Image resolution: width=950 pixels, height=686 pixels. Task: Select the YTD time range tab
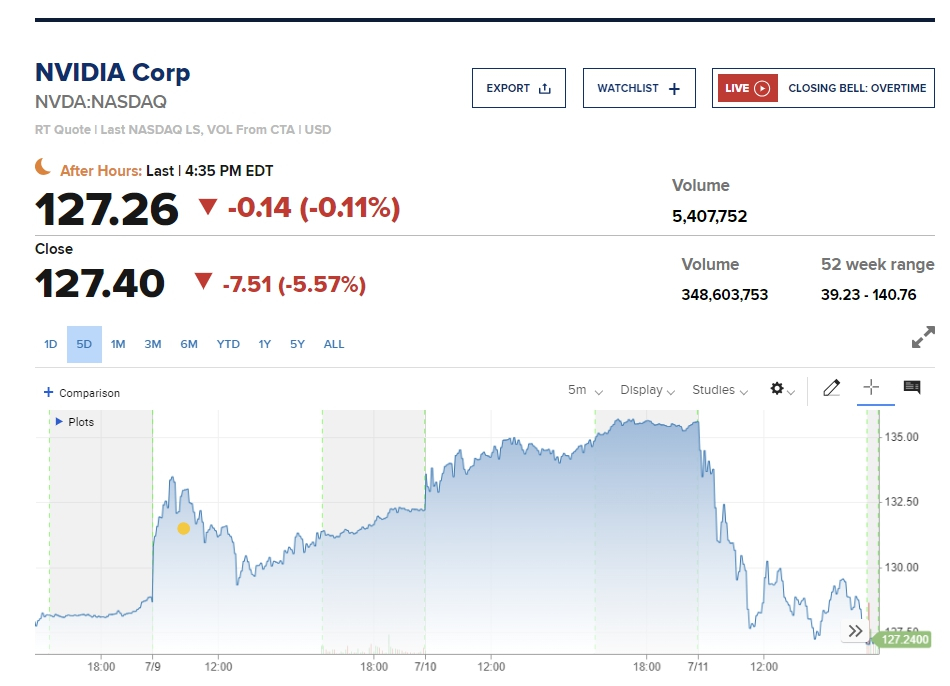[228, 344]
